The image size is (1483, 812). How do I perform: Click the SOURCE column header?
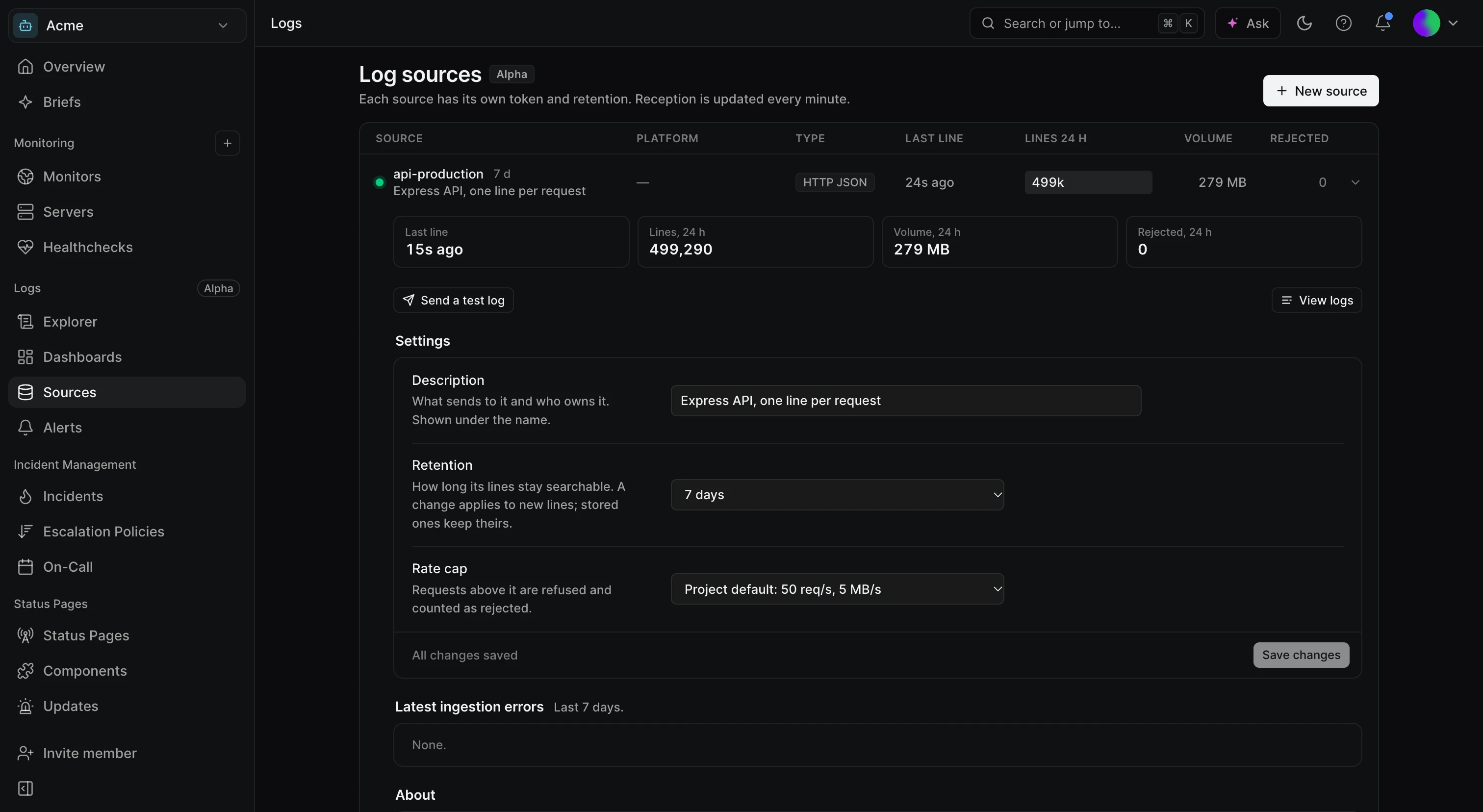click(399, 138)
